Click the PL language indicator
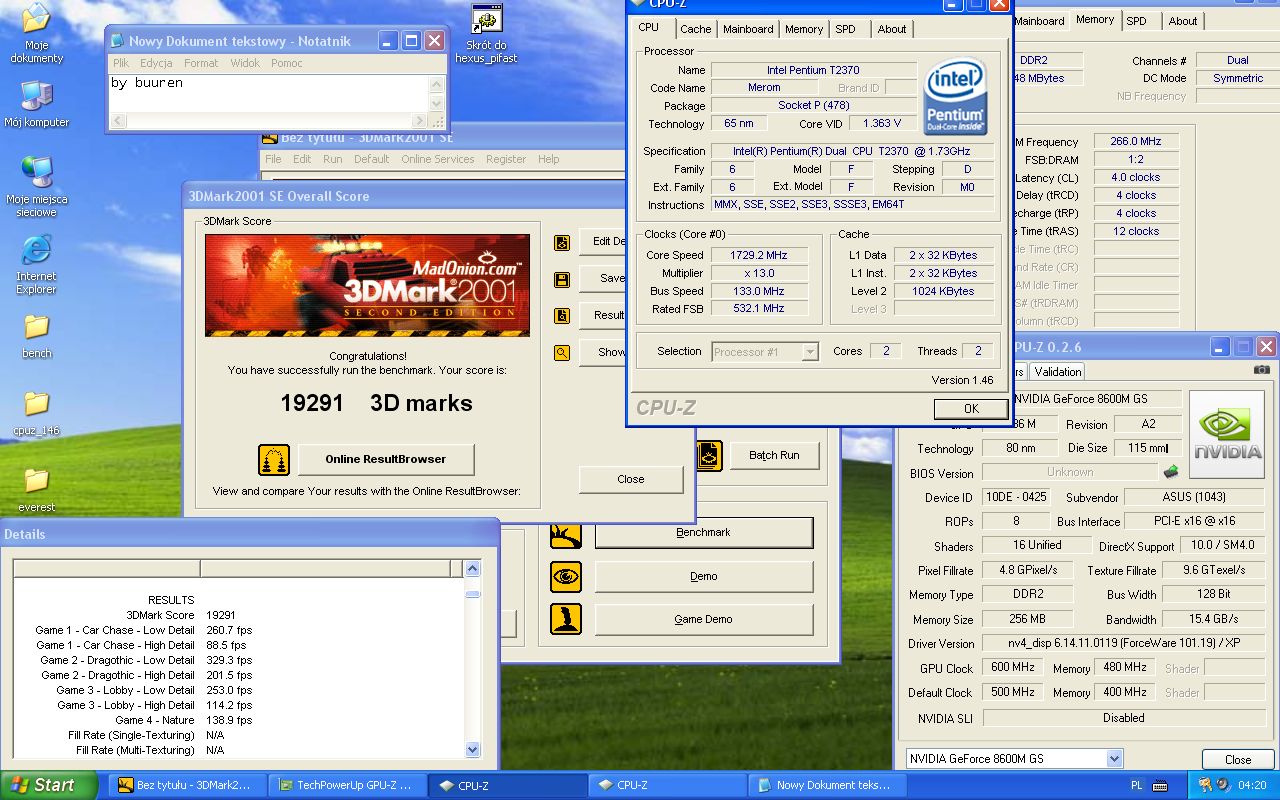The height and width of the screenshot is (800, 1280). (x=1137, y=785)
